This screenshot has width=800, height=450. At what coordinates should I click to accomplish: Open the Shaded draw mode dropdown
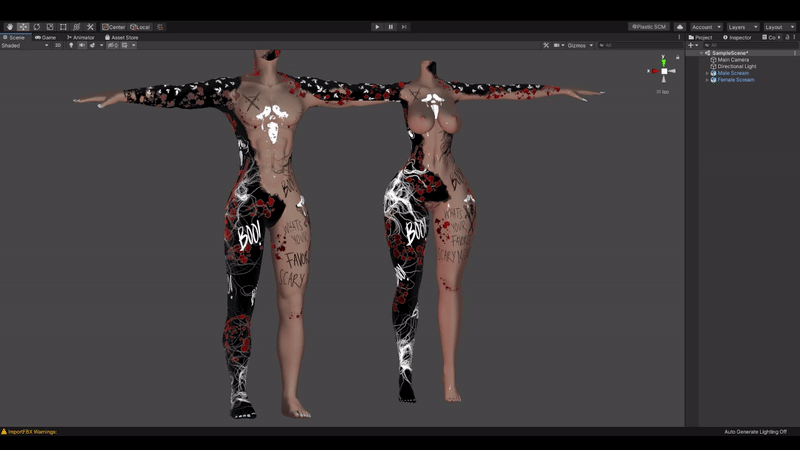coord(25,45)
